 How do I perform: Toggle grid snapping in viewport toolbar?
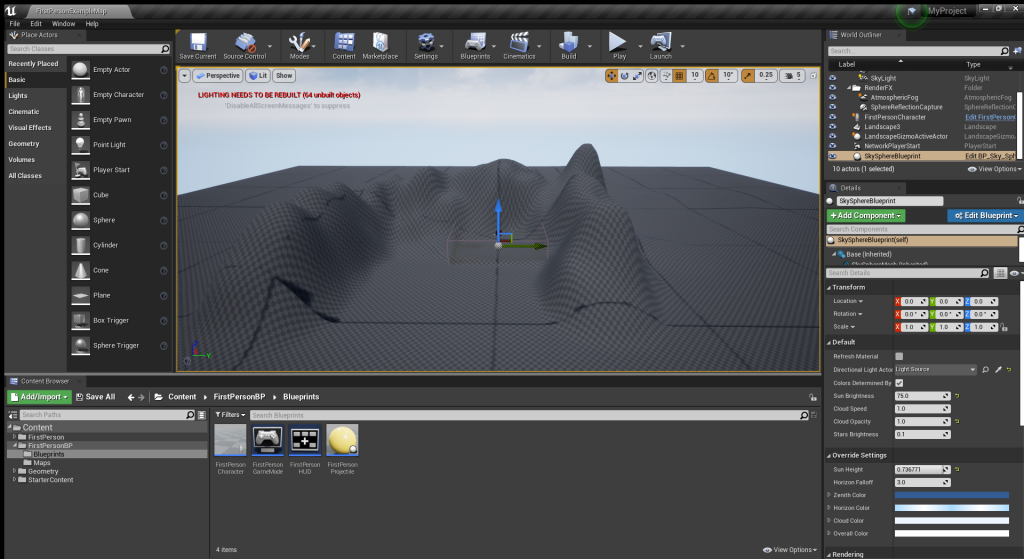pyautogui.click(x=679, y=76)
